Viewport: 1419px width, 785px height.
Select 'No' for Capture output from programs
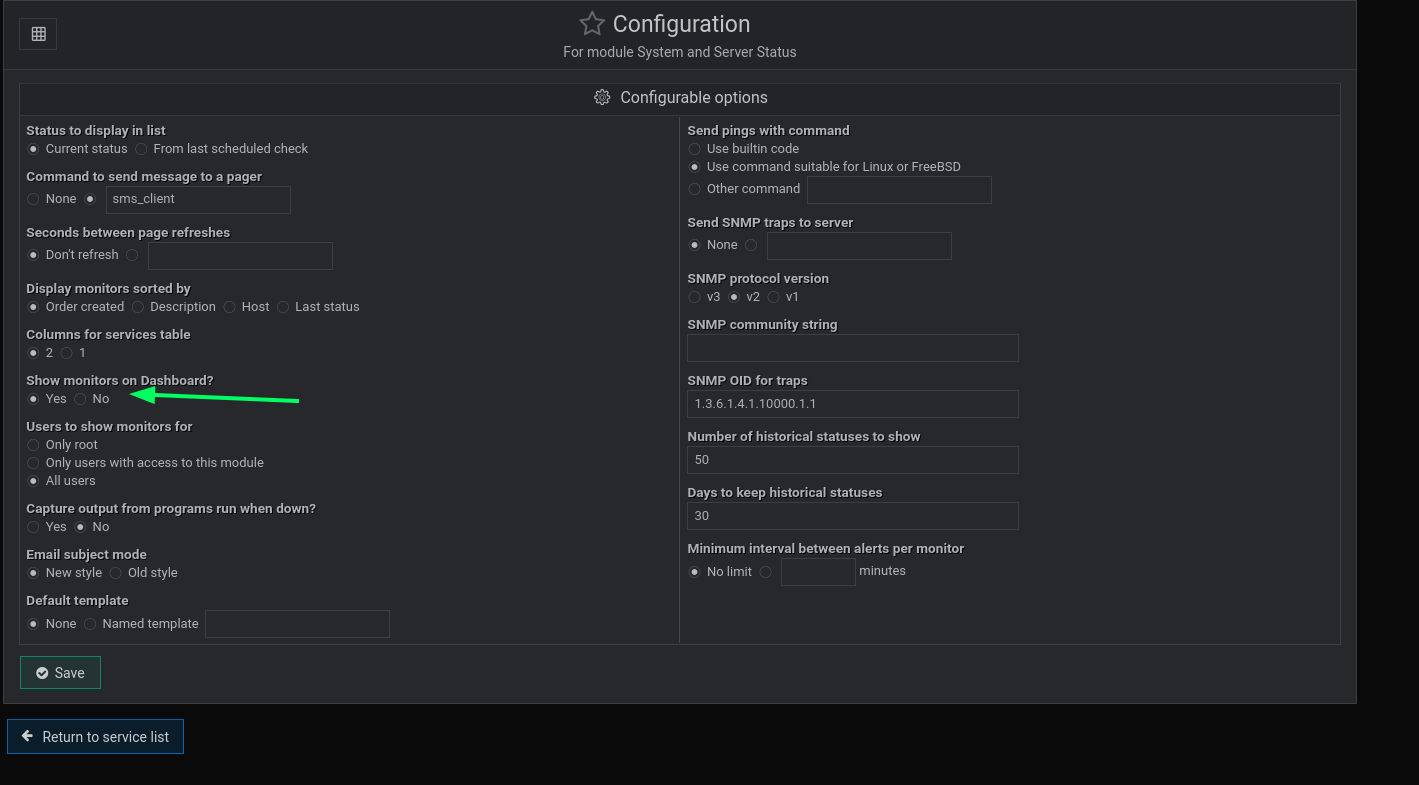pyautogui.click(x=80, y=527)
